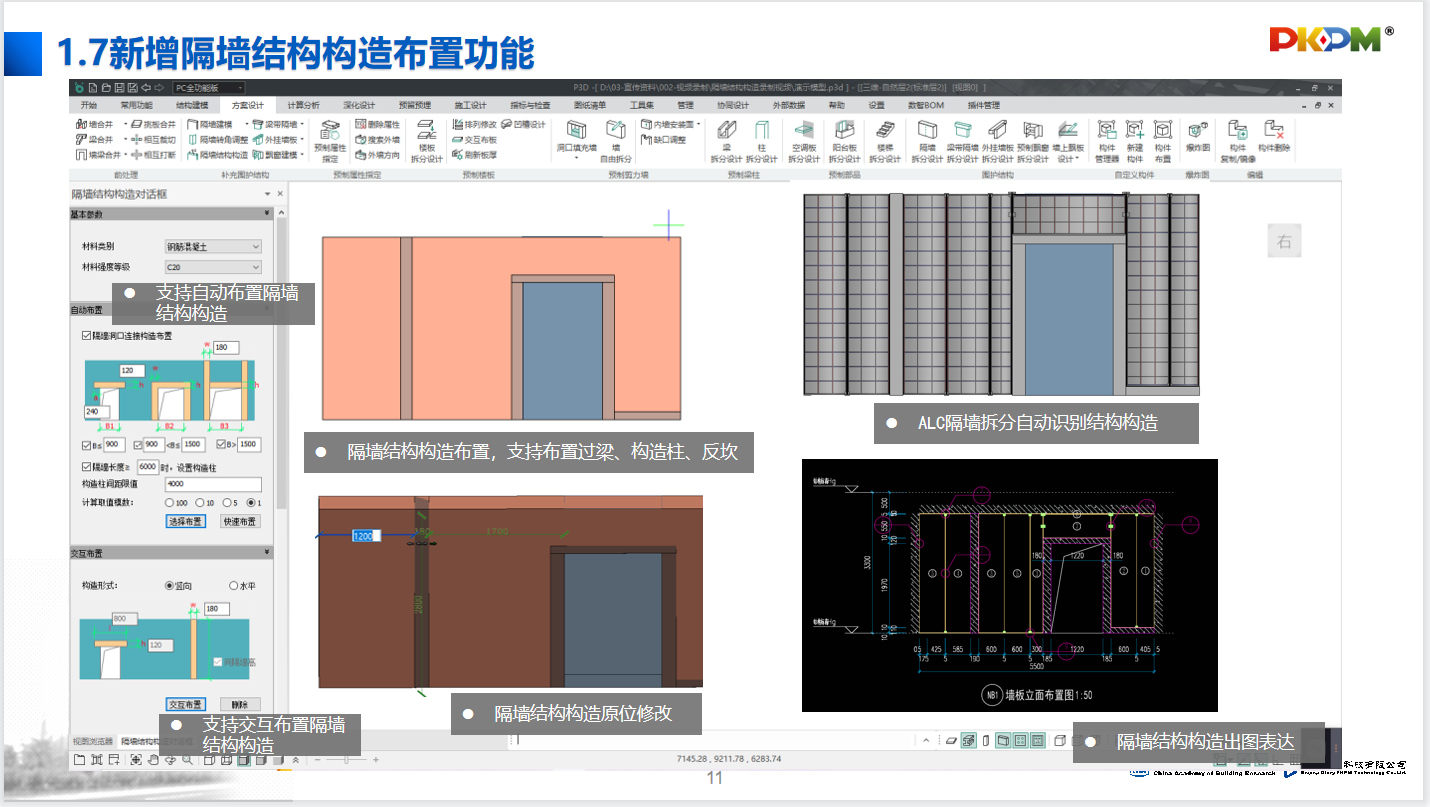Open the 材料类别 dropdown
Image resolution: width=1430 pixels, height=807 pixels.
click(x=213, y=246)
